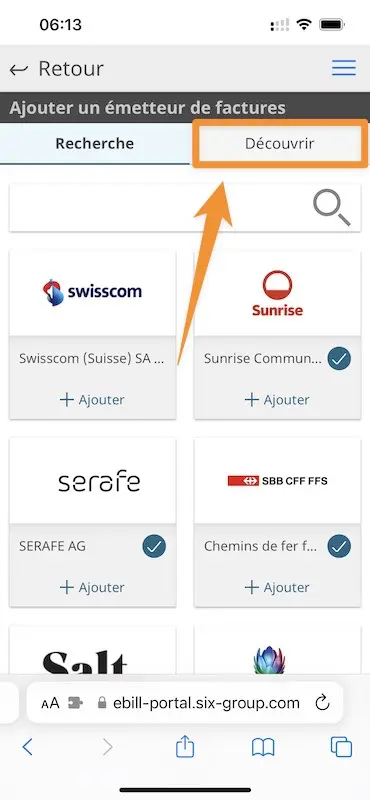The height and width of the screenshot is (800, 370).
Task: Open the hamburger menu icon
Action: point(343,68)
